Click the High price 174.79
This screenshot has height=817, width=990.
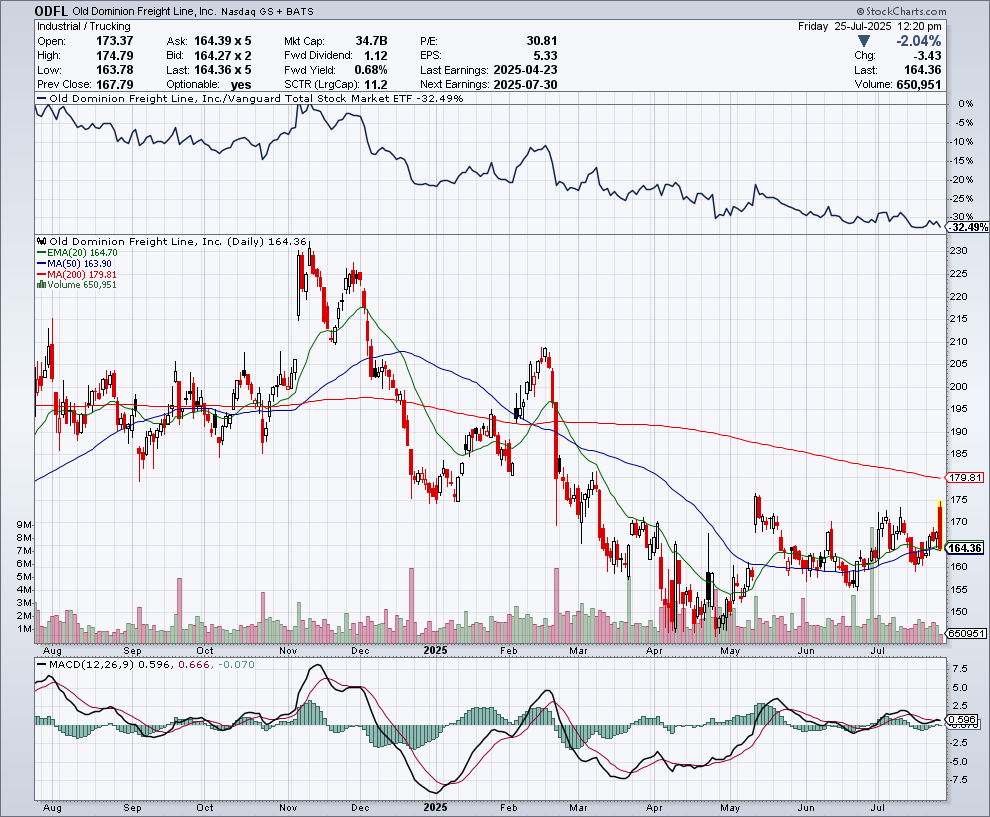pyautogui.click(x=114, y=56)
